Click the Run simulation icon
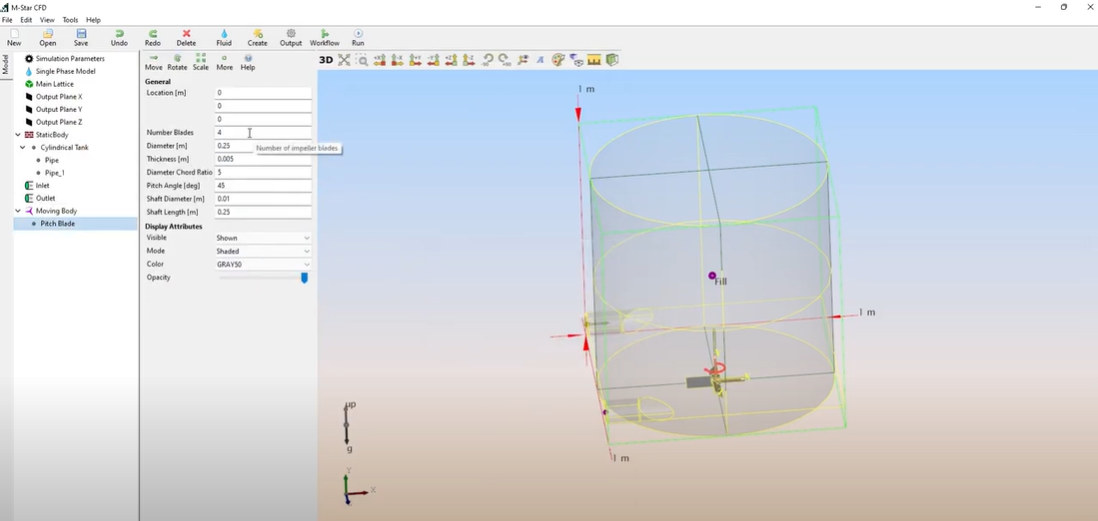 358,38
